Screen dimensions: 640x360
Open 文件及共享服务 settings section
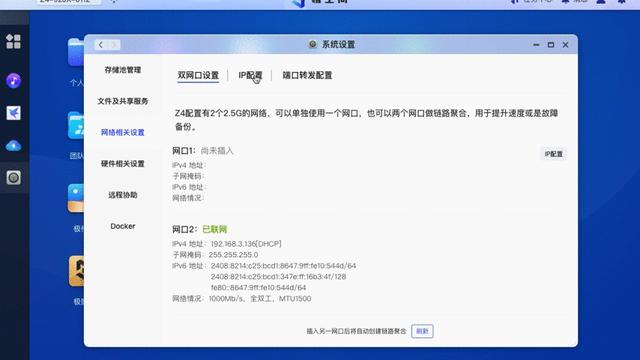pos(122,101)
